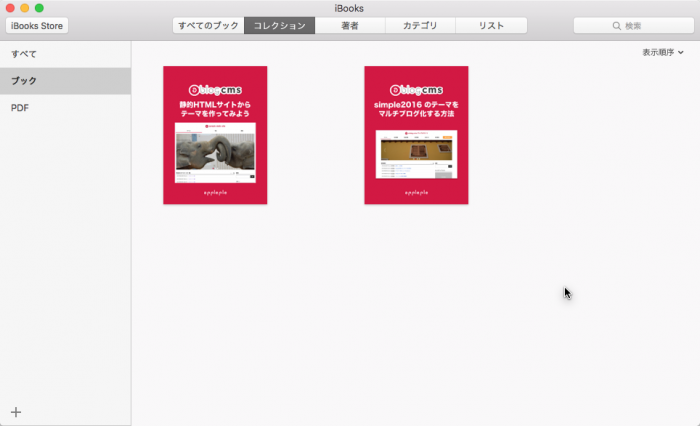
Task: Maximize iBooks window with green button
Action: click(39, 8)
